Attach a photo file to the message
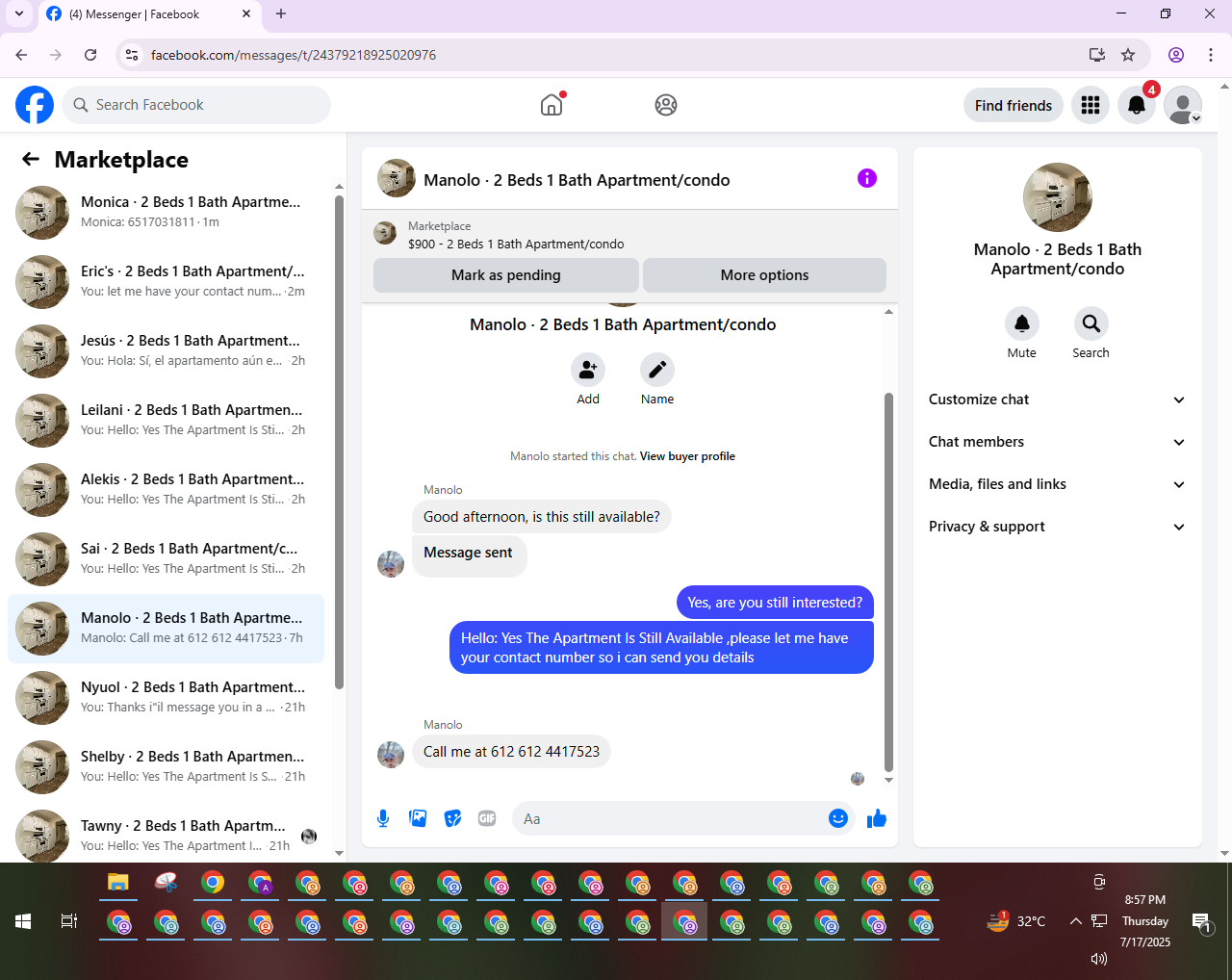The width and height of the screenshot is (1232, 980). point(418,818)
